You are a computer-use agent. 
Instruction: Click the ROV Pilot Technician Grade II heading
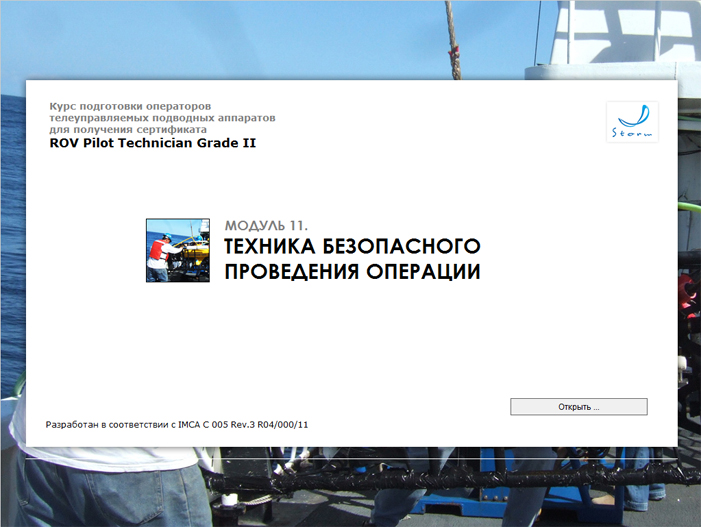click(152, 143)
